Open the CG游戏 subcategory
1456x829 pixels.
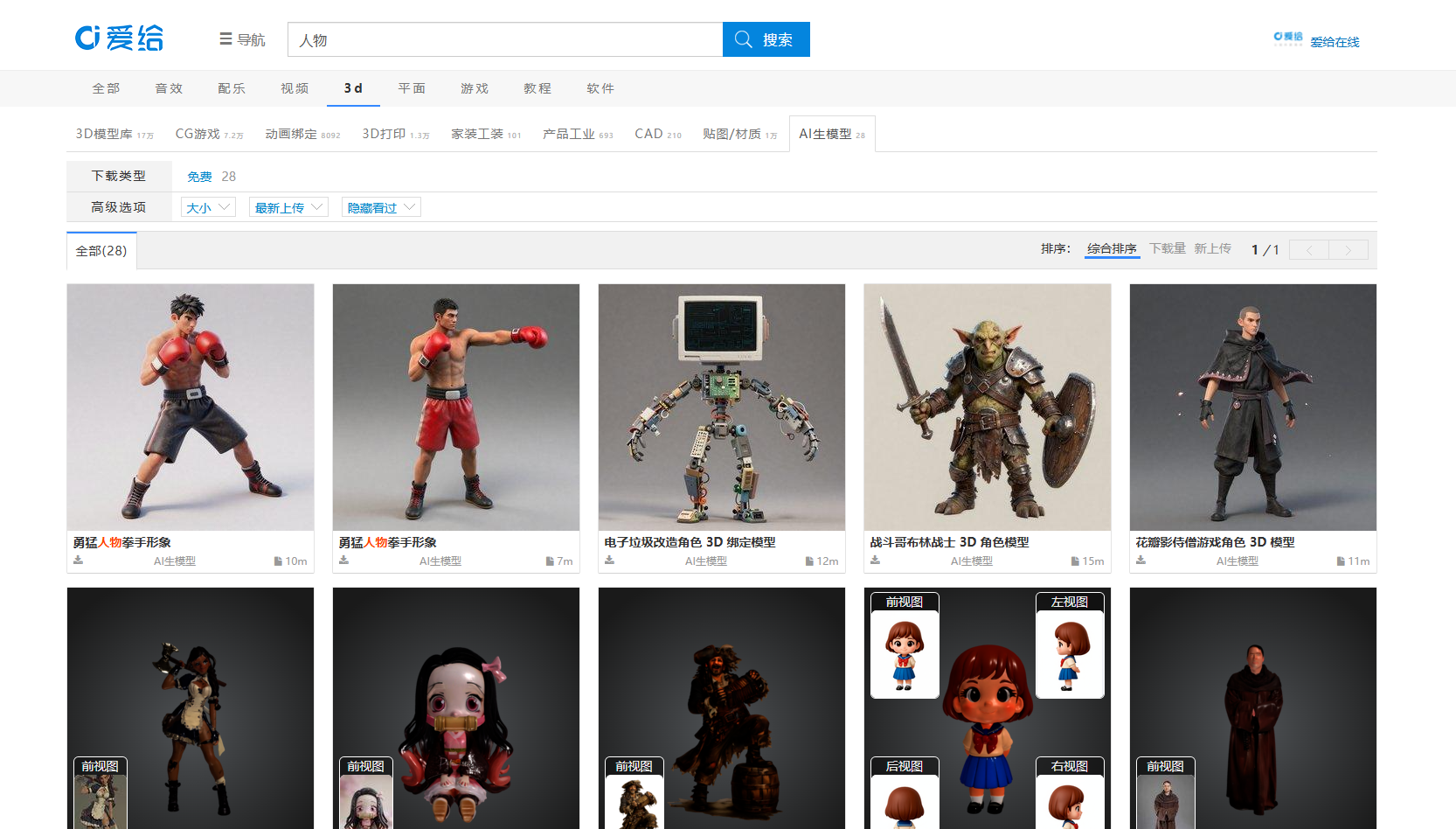209,134
